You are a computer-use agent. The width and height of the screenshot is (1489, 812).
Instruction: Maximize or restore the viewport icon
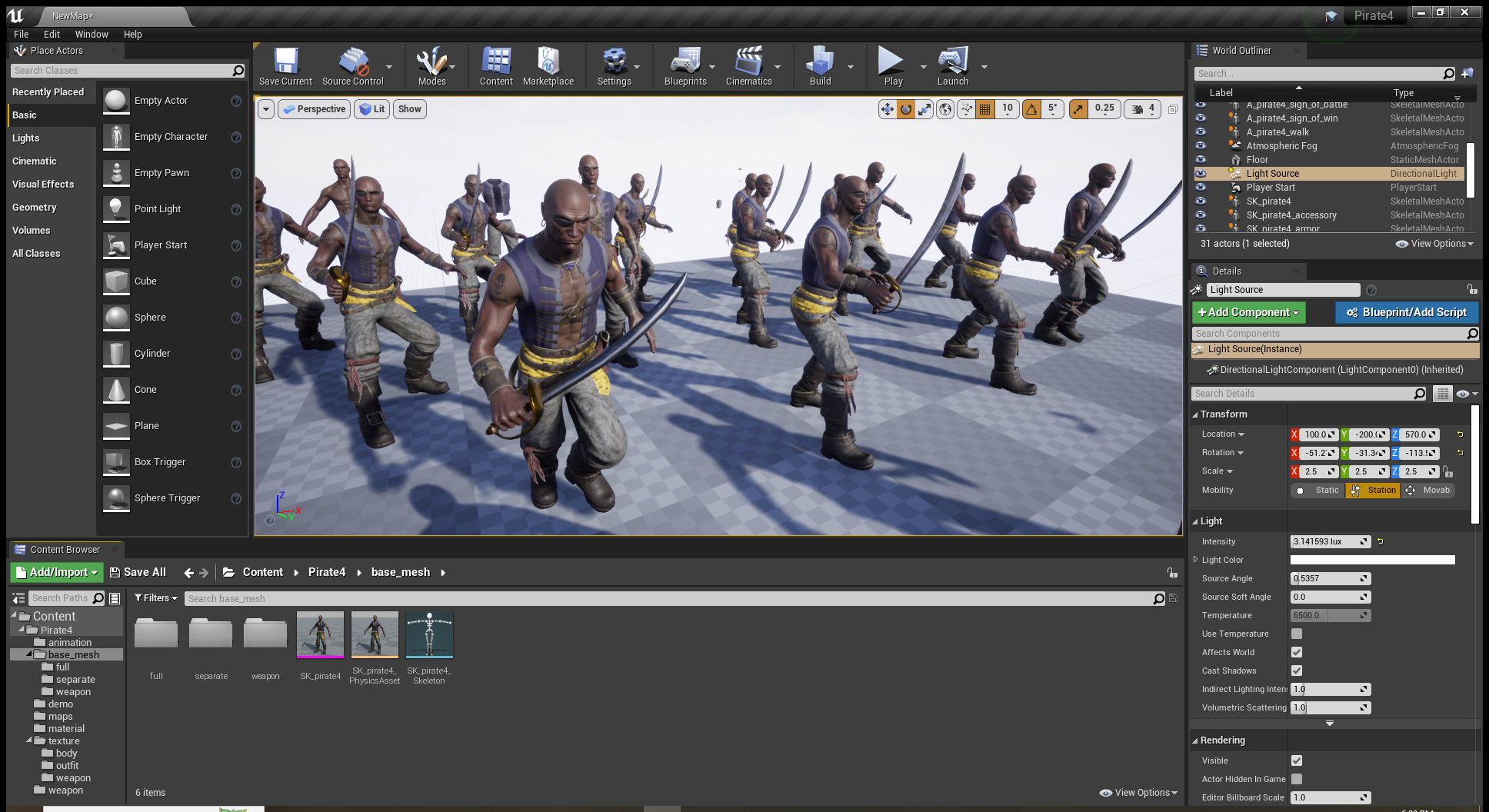[x=1173, y=109]
